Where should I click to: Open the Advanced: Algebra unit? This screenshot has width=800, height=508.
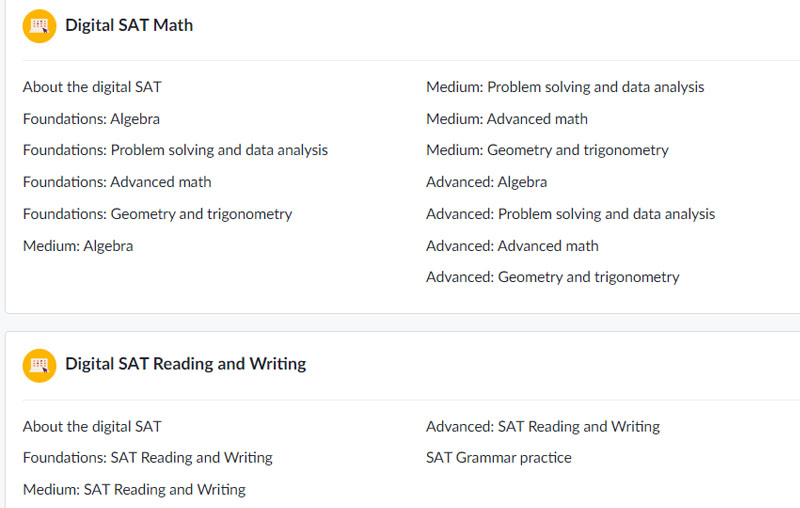pyautogui.click(x=486, y=182)
